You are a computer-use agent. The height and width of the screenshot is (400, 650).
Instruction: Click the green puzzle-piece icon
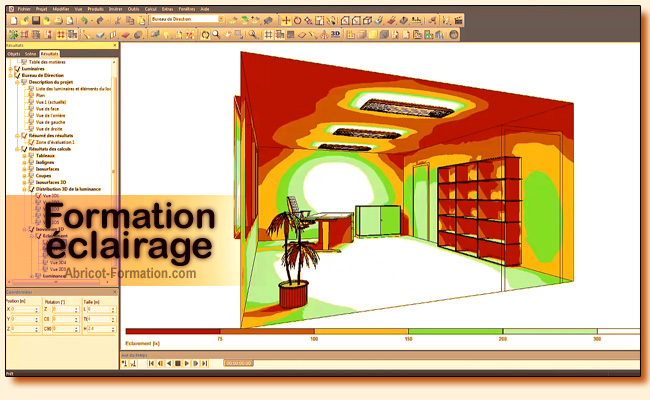click(13, 35)
